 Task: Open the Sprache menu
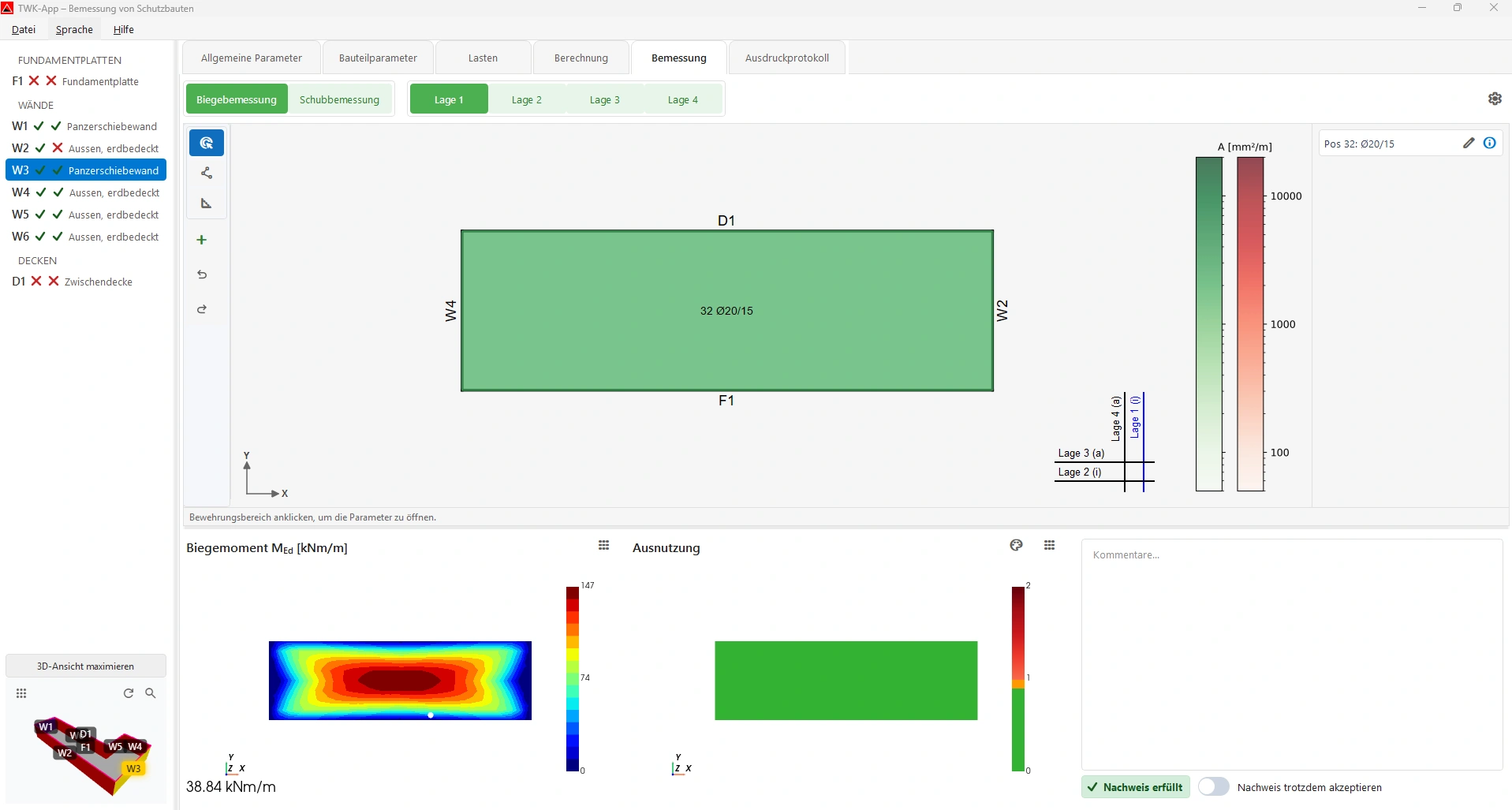click(x=74, y=29)
